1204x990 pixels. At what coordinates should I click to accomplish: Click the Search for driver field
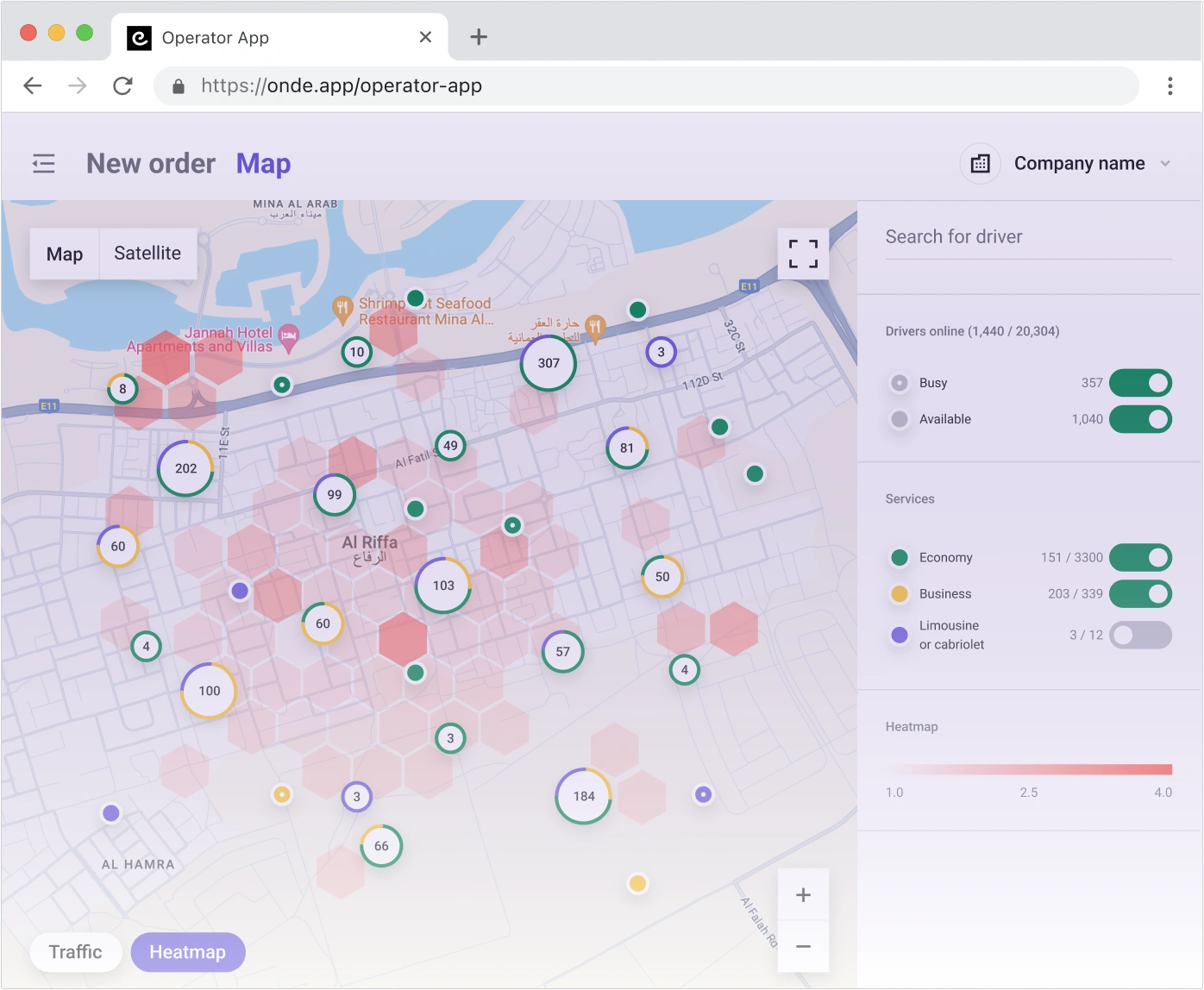pyautogui.click(x=1027, y=237)
